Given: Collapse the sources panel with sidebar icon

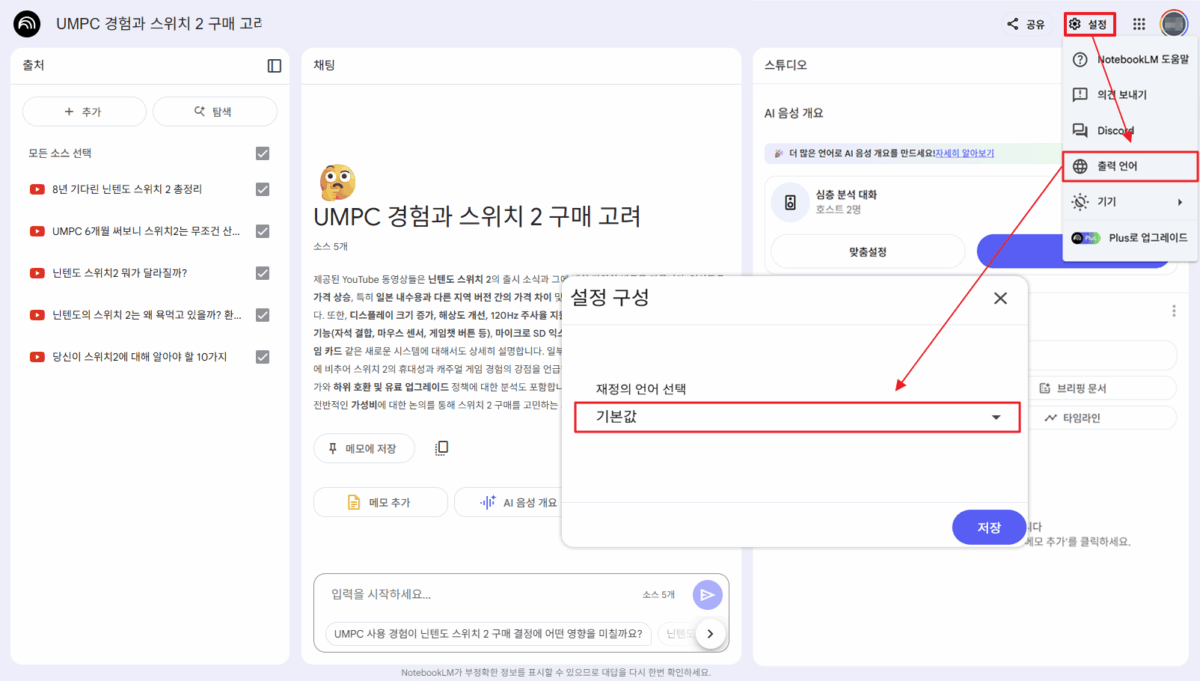Looking at the screenshot, I should pos(274,66).
